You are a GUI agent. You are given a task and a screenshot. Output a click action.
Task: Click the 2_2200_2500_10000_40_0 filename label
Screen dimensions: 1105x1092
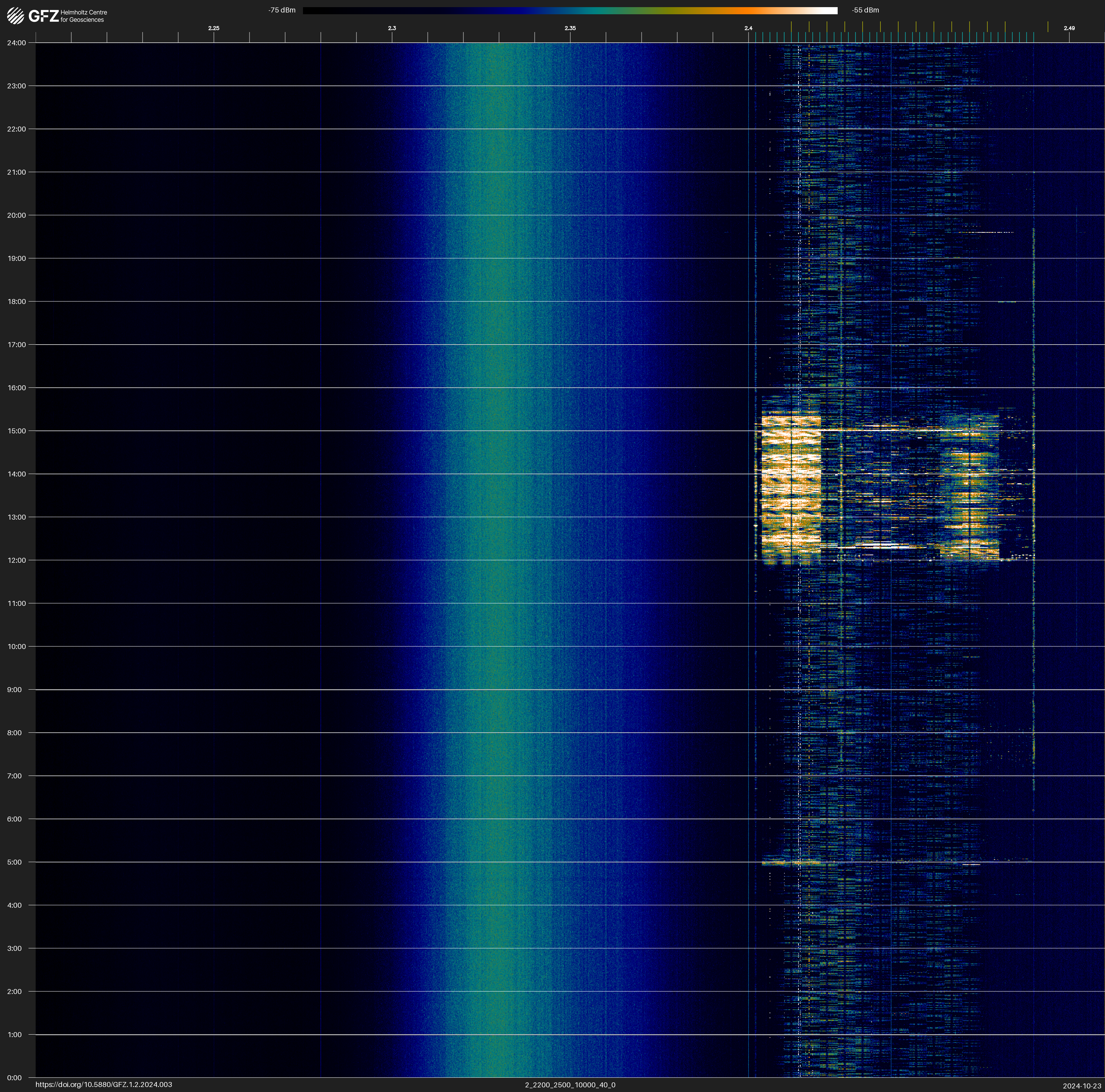pos(570,1085)
